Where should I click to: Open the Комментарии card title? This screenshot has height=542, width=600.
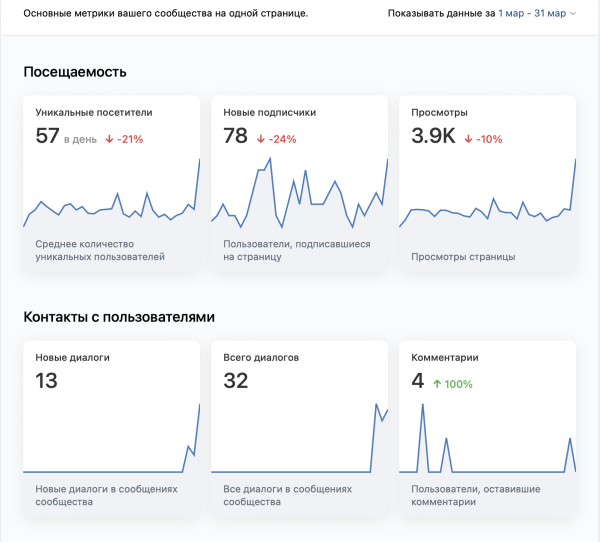click(445, 357)
